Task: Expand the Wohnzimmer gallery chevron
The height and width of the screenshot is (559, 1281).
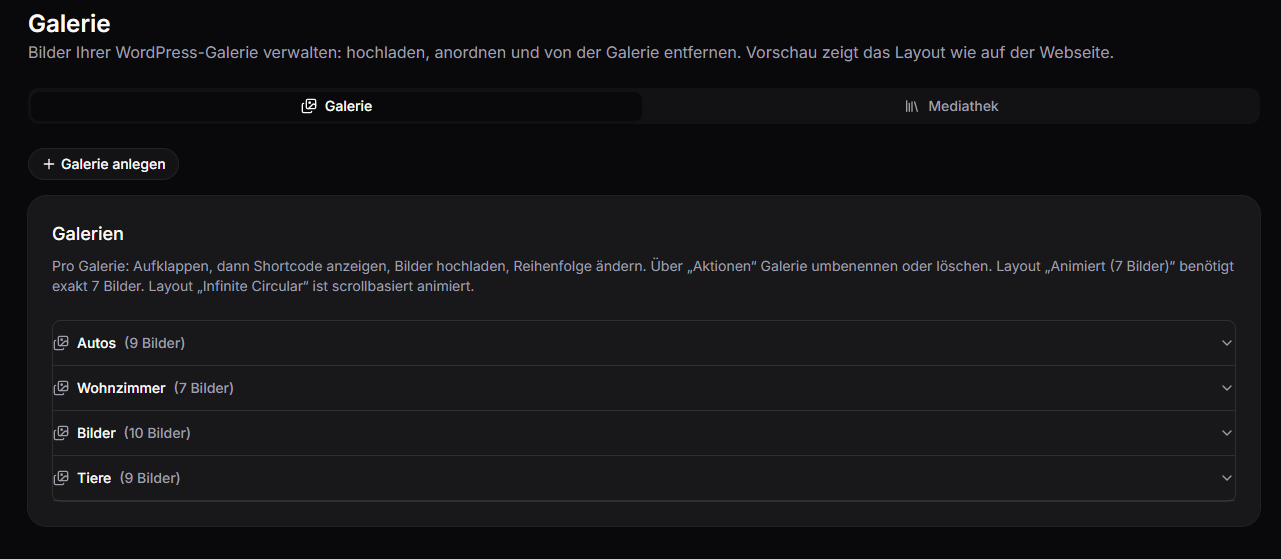Action: tap(1227, 388)
